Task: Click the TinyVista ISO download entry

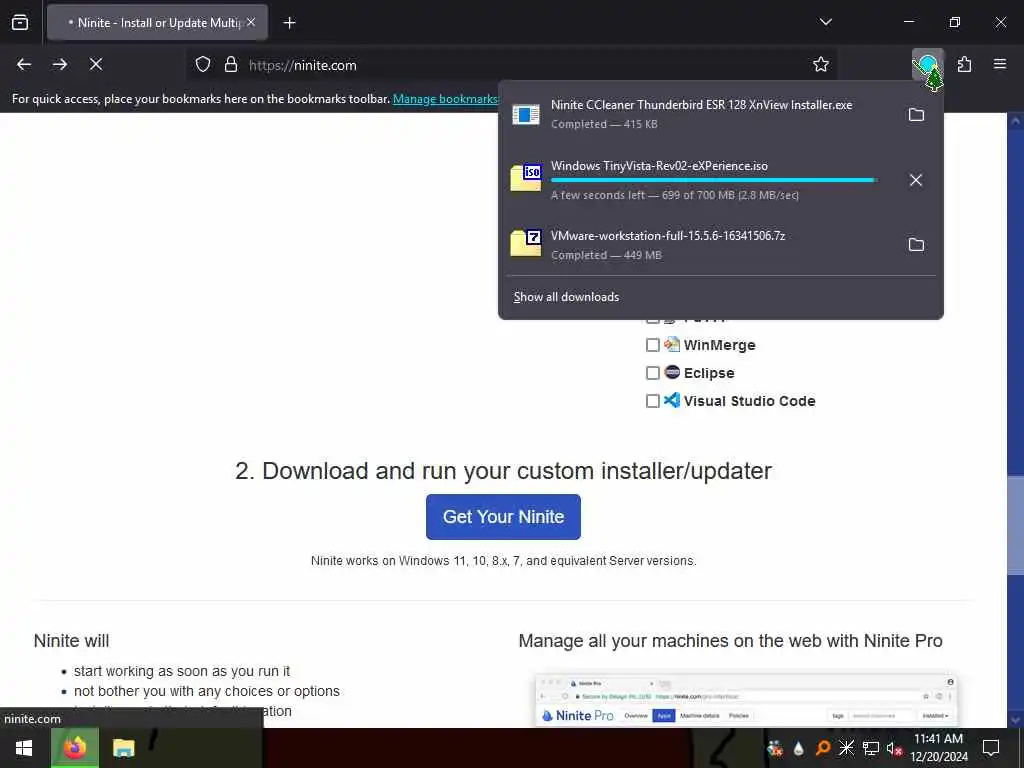Action: click(x=701, y=180)
